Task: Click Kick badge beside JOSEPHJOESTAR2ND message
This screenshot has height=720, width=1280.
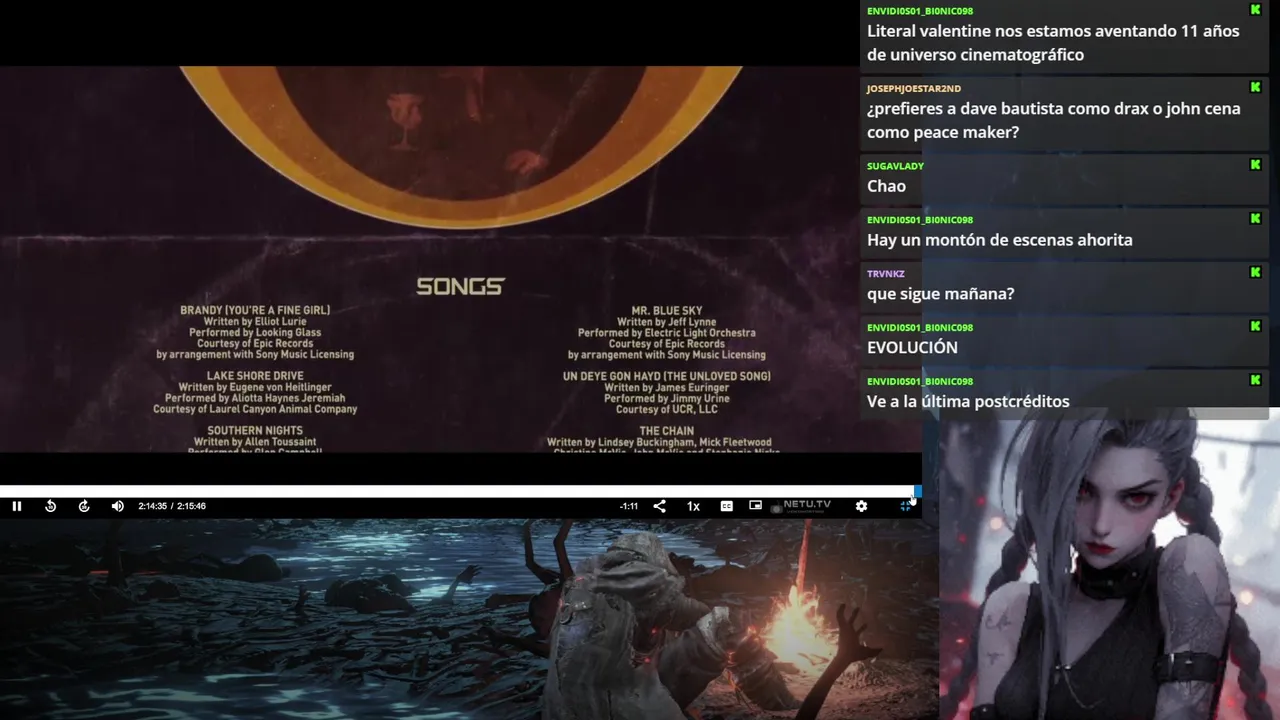Action: pyautogui.click(x=1255, y=88)
